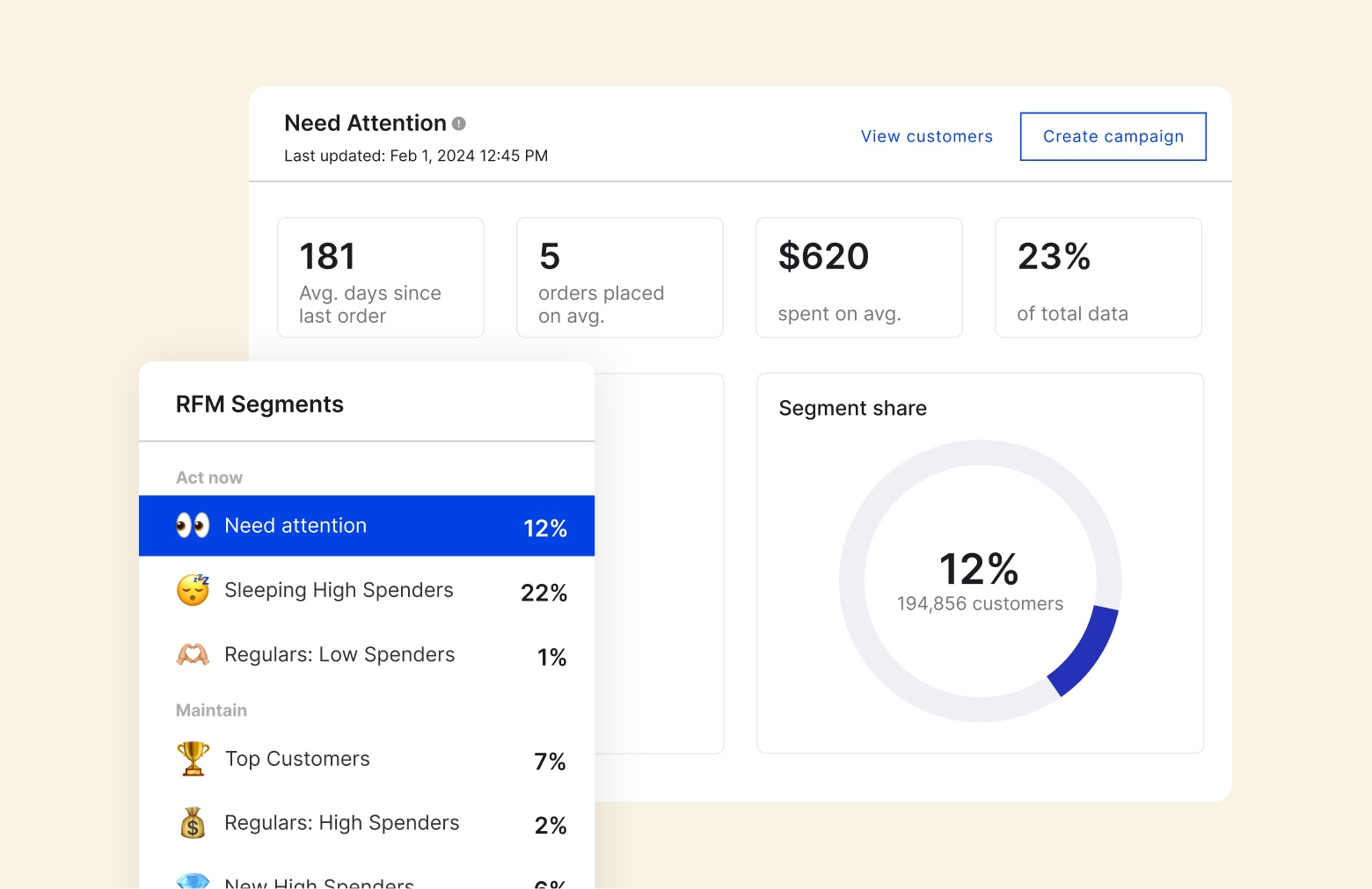This screenshot has width=1372, height=889.
Task: Expand the New High Spenders entry
Action: tap(366, 882)
